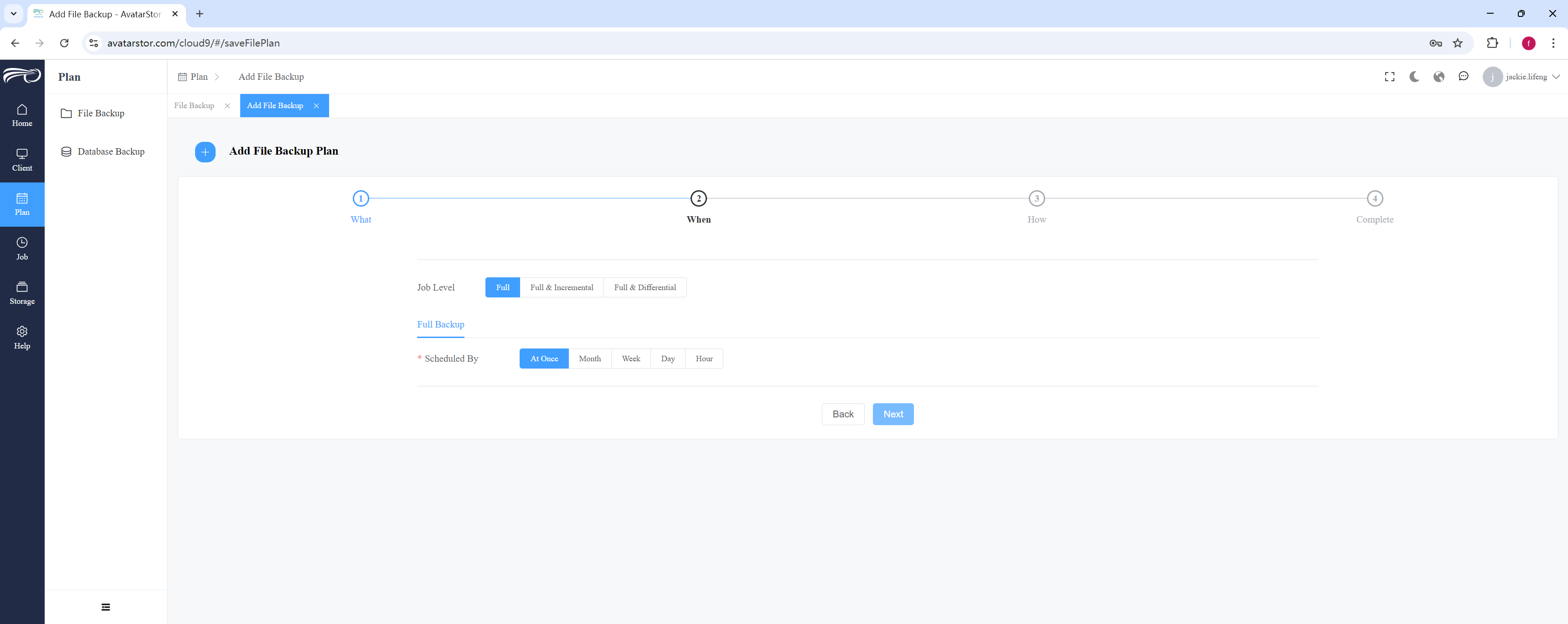
Task: Open Database Backup in Plan menu
Action: (106, 152)
